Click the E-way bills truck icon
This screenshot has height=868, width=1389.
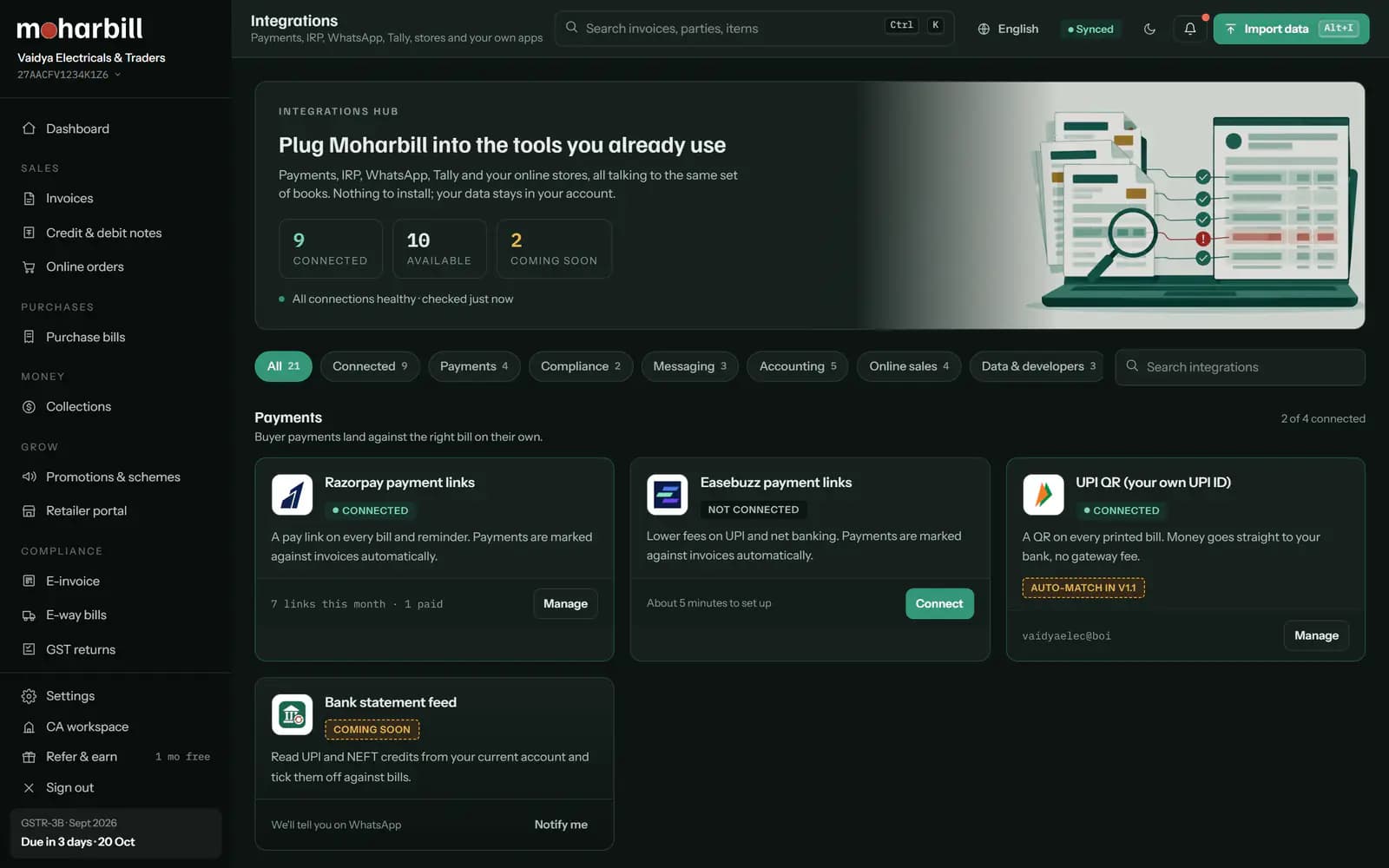pos(29,615)
